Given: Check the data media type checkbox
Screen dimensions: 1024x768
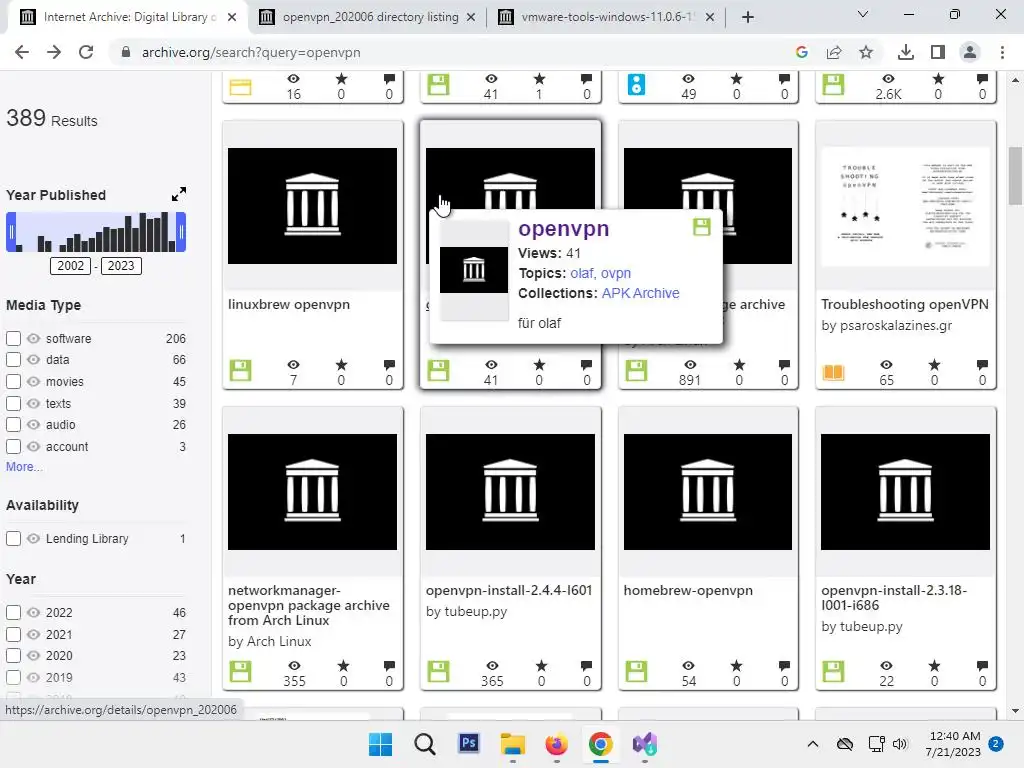Looking at the screenshot, I should coord(13,360).
